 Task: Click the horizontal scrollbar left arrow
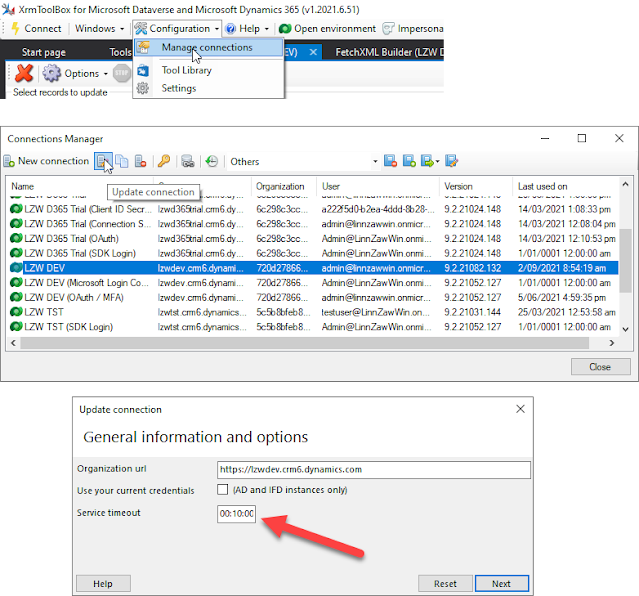pyautogui.click(x=13, y=343)
